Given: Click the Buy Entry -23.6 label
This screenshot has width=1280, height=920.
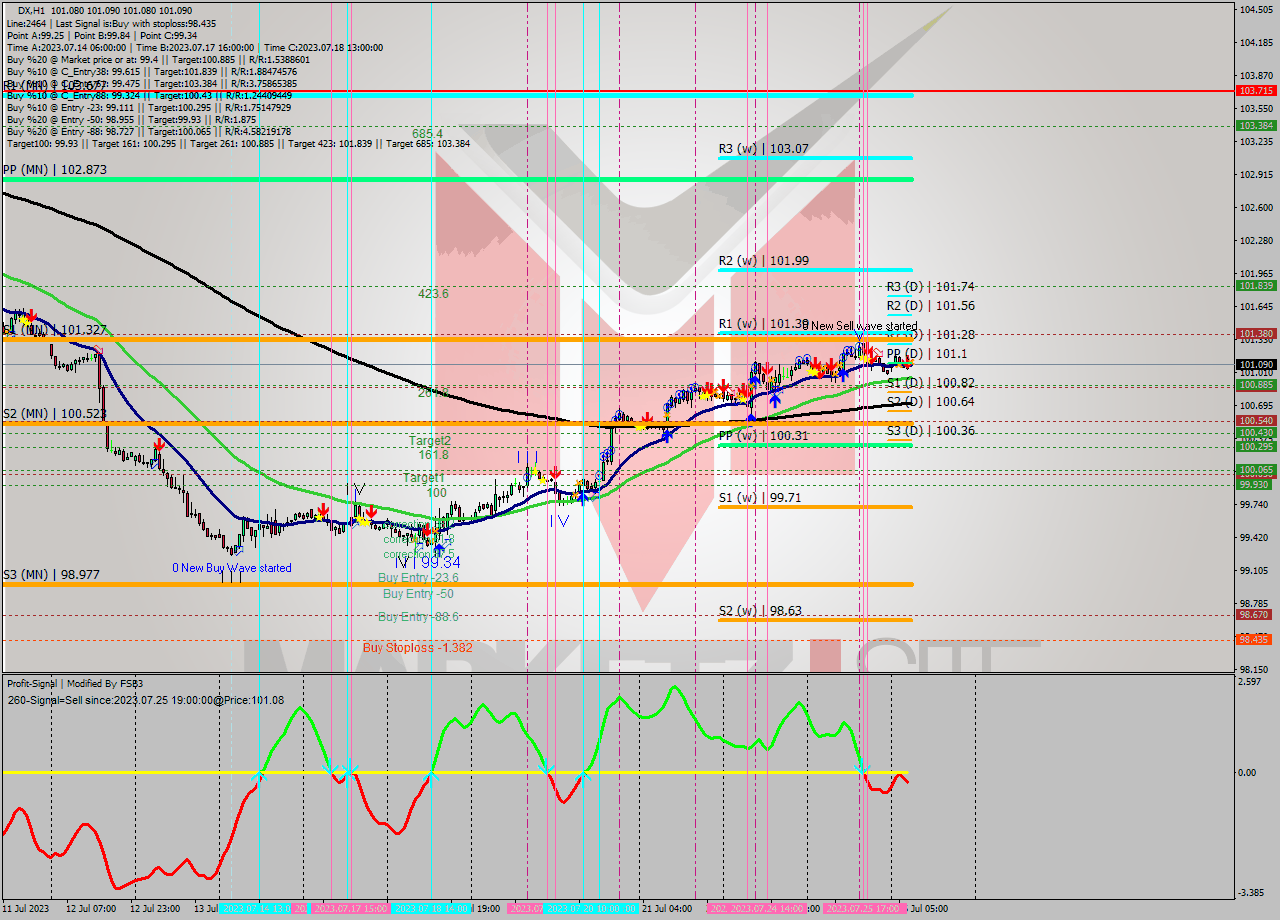Looking at the screenshot, I should coord(418,578).
